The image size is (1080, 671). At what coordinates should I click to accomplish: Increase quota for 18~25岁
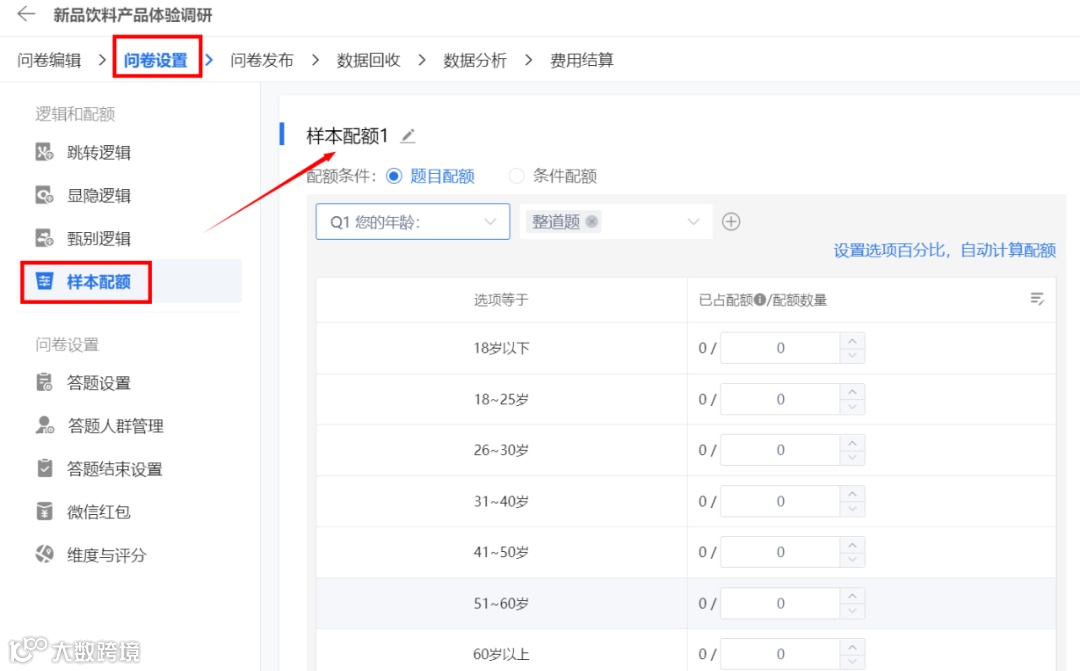click(x=853, y=392)
